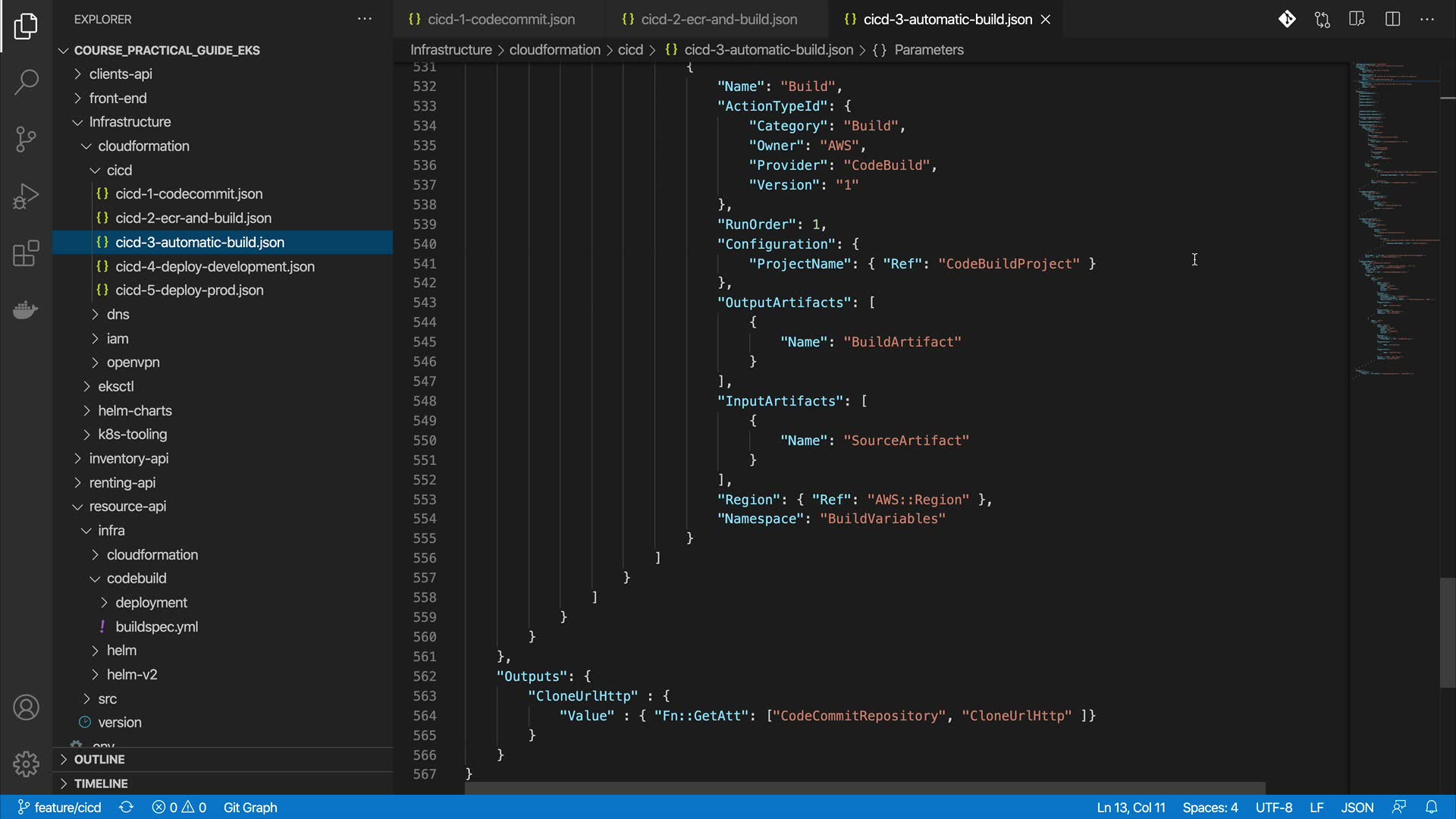Open the Manage gear menu
This screenshot has height=819, width=1456.
pyautogui.click(x=26, y=764)
